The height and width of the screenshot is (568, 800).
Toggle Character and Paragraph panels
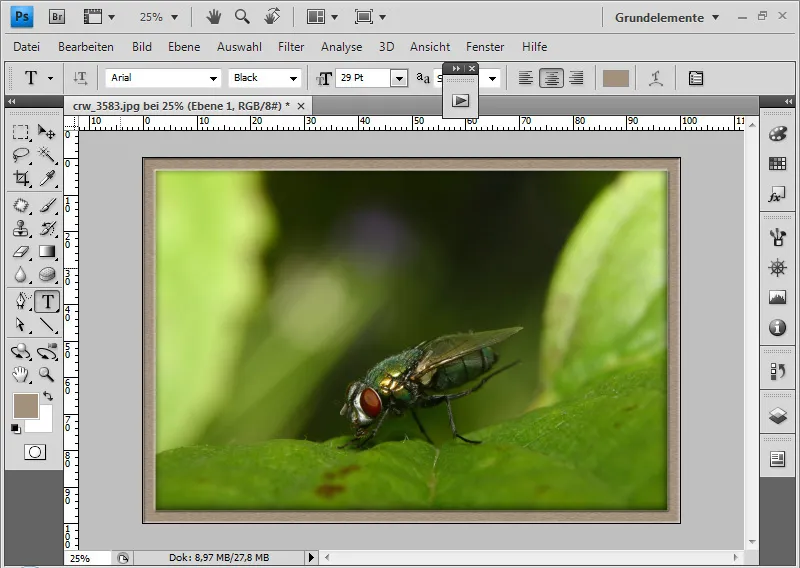(695, 78)
